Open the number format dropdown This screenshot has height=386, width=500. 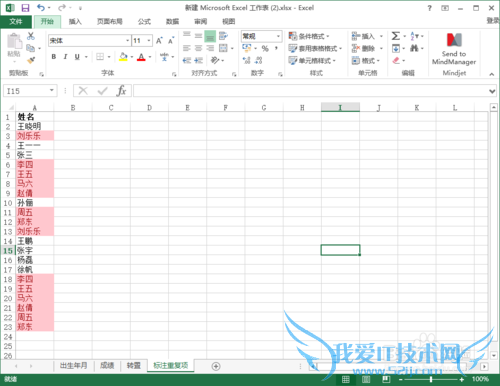[x=278, y=36]
